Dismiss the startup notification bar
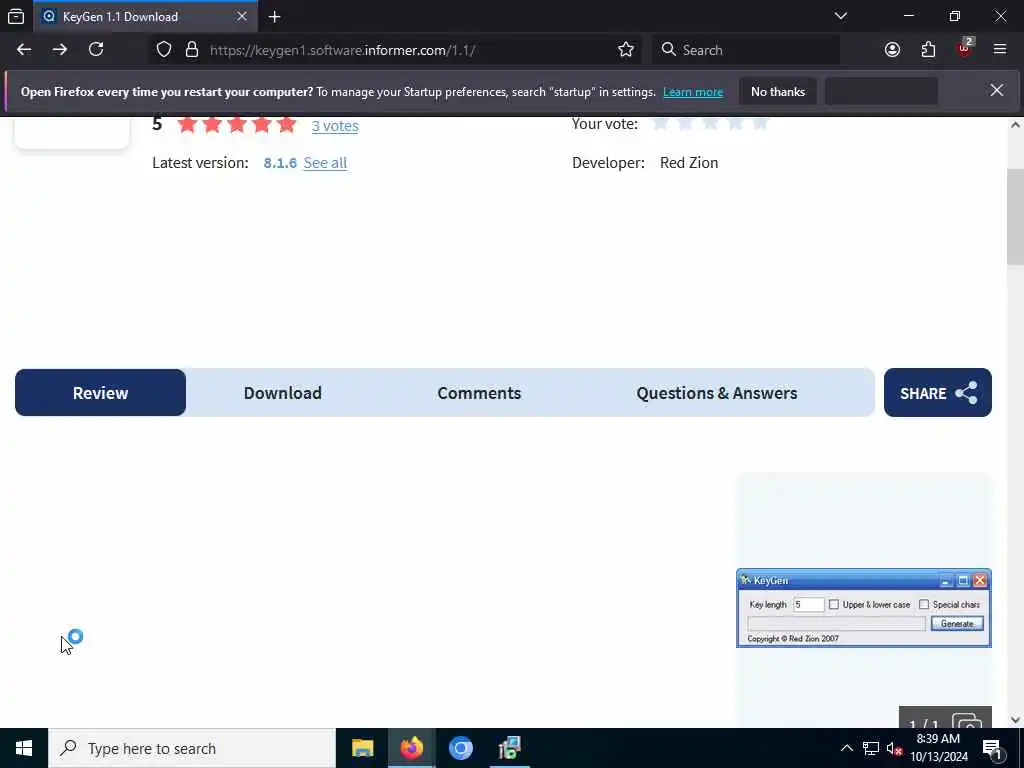This screenshot has height=768, width=1024. pos(997,91)
